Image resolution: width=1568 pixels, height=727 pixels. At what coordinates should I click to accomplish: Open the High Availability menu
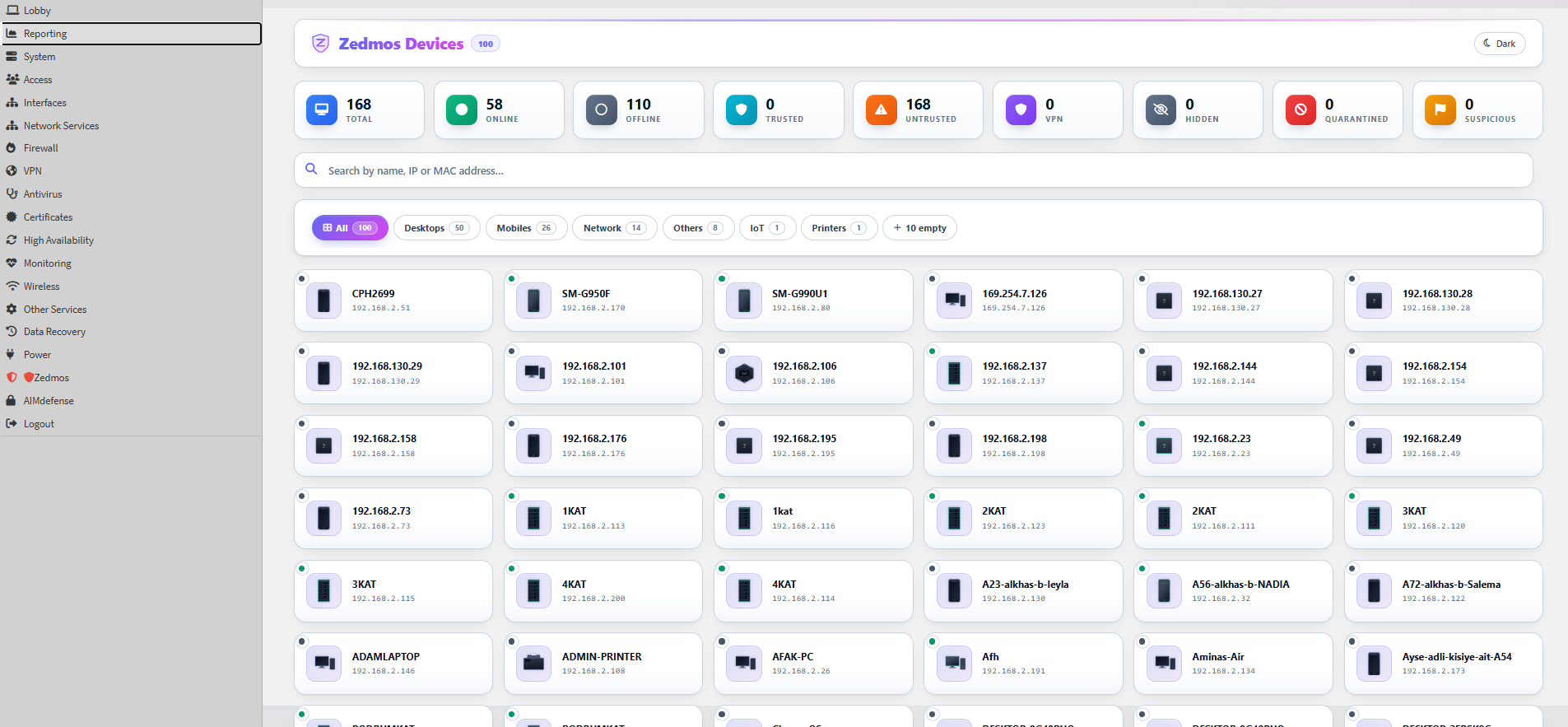click(131, 240)
